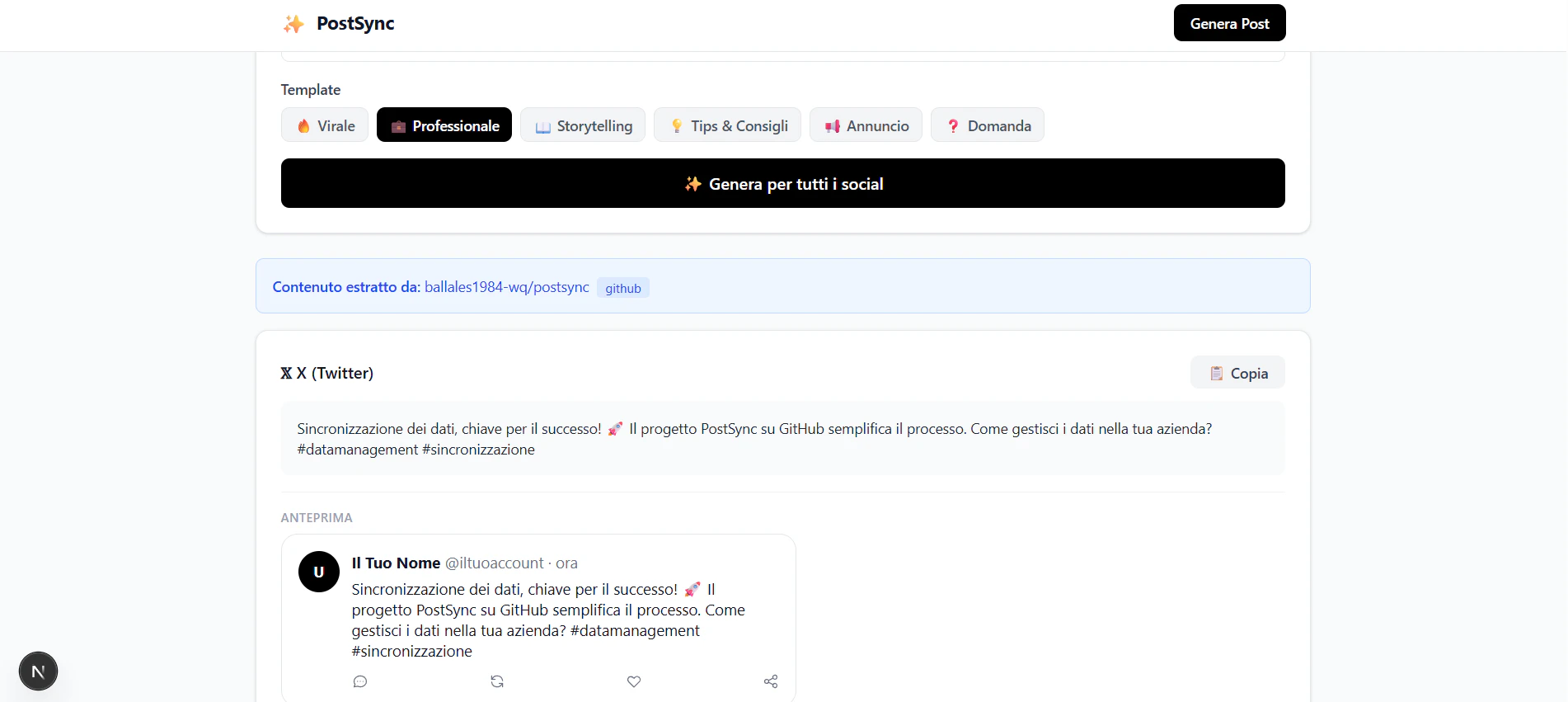Pick the Tips & Consigli template
The image size is (1568, 702).
coord(727,125)
